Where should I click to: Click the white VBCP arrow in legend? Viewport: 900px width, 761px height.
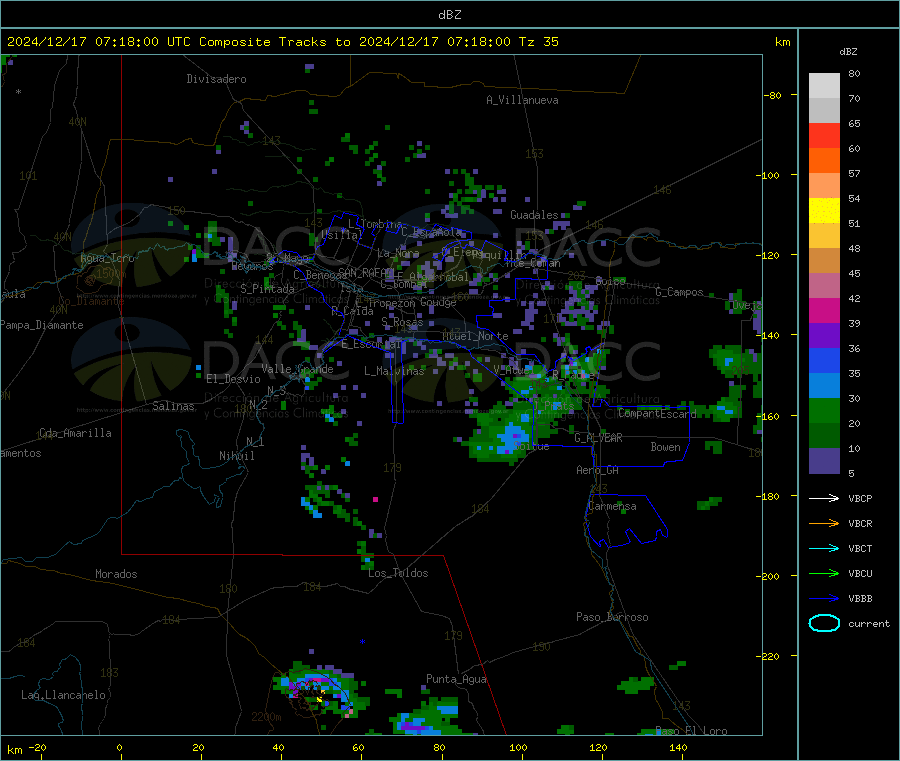point(824,498)
